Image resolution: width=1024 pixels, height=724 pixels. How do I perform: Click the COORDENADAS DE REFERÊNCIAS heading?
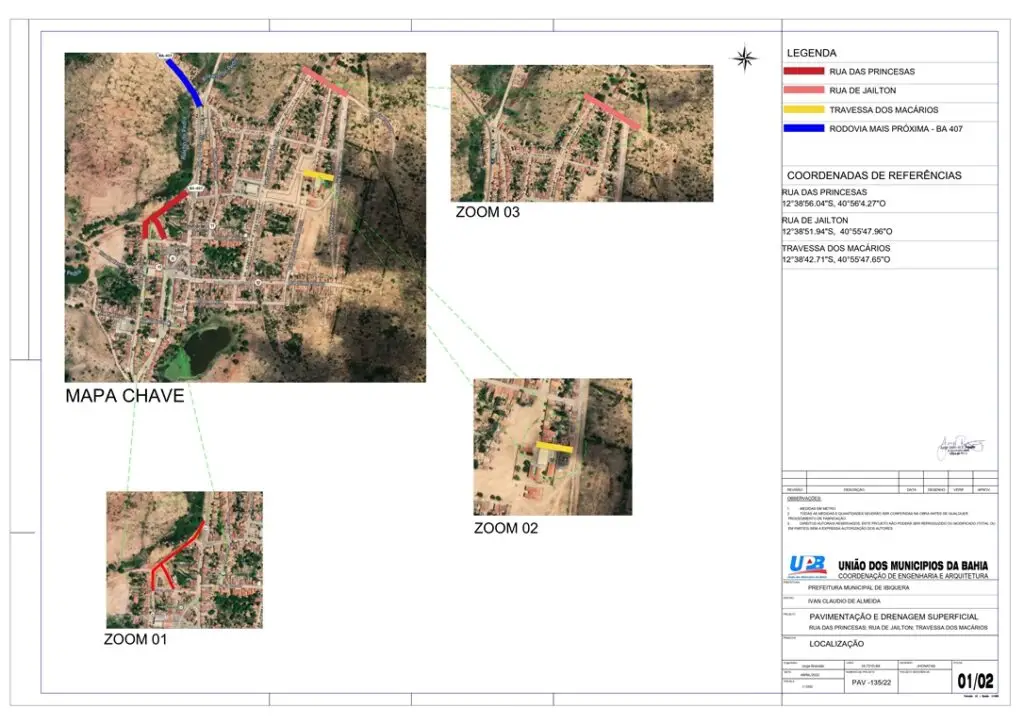tap(874, 176)
